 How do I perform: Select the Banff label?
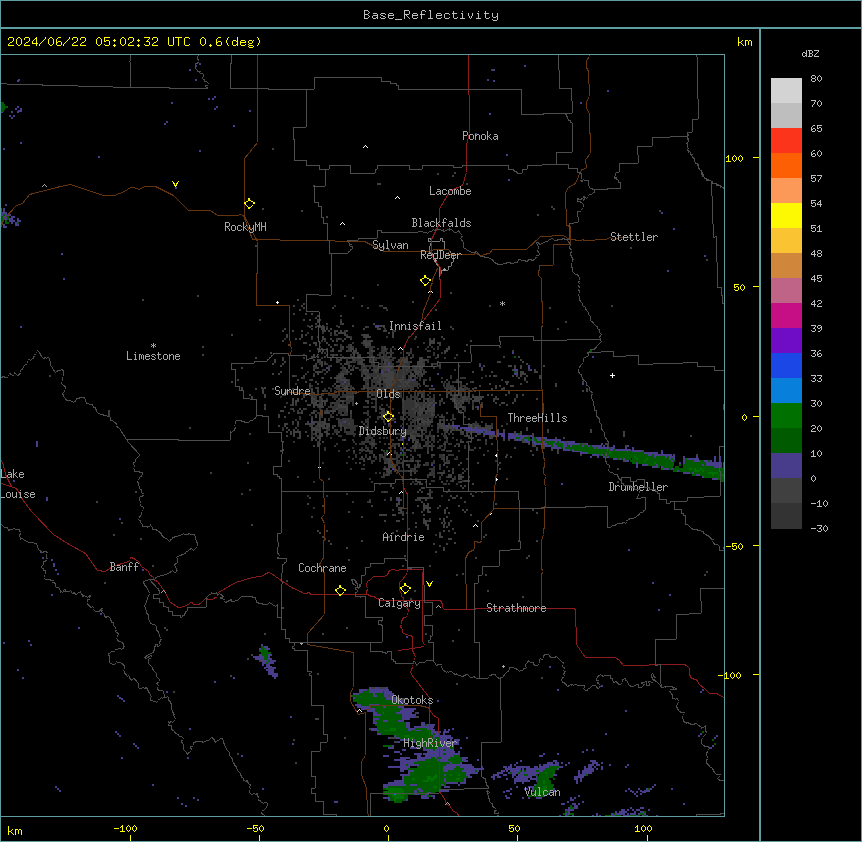(124, 567)
